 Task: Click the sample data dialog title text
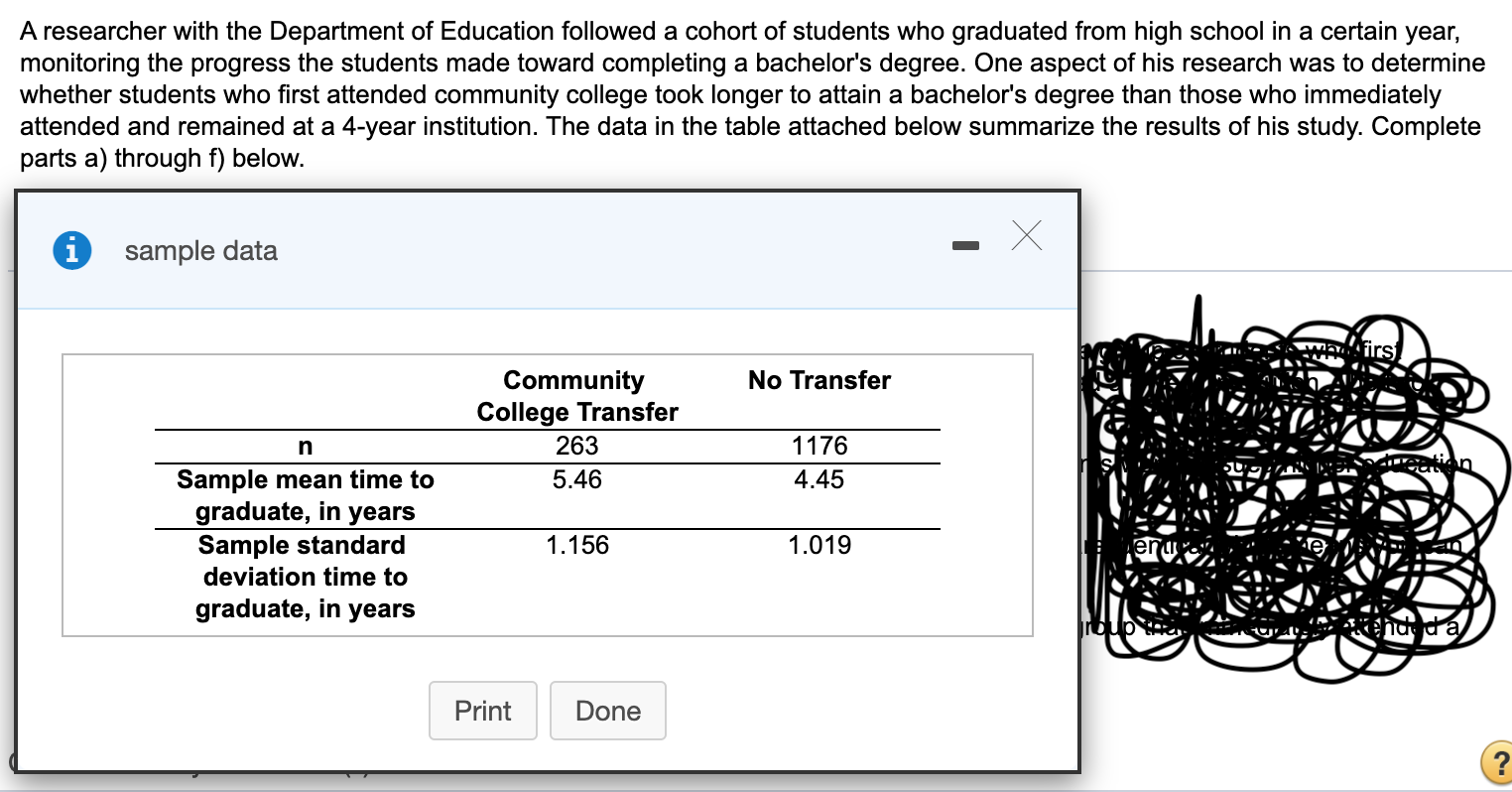tap(201, 251)
